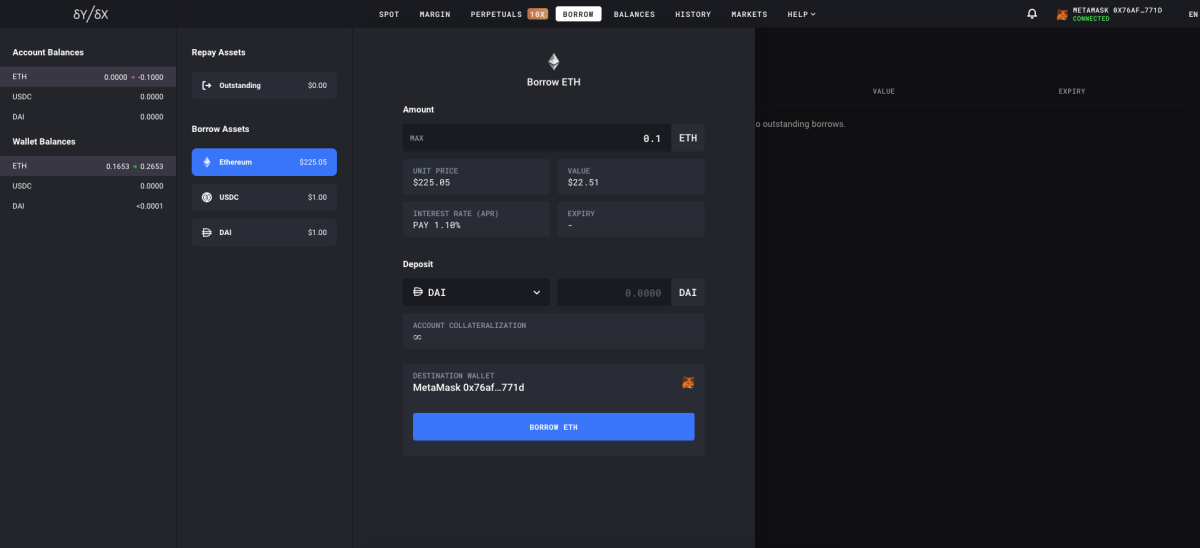The image size is (1200, 548).
Task: Click the MetaMask fox icon in header
Action: 1062,15
